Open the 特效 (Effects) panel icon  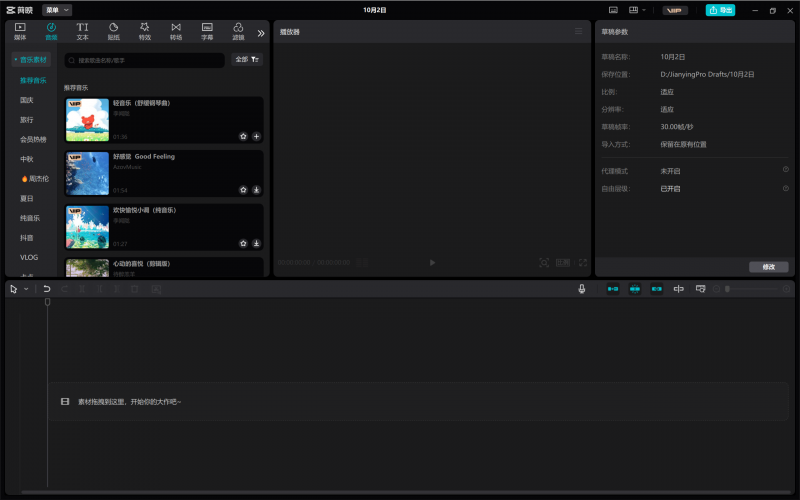coord(144,31)
